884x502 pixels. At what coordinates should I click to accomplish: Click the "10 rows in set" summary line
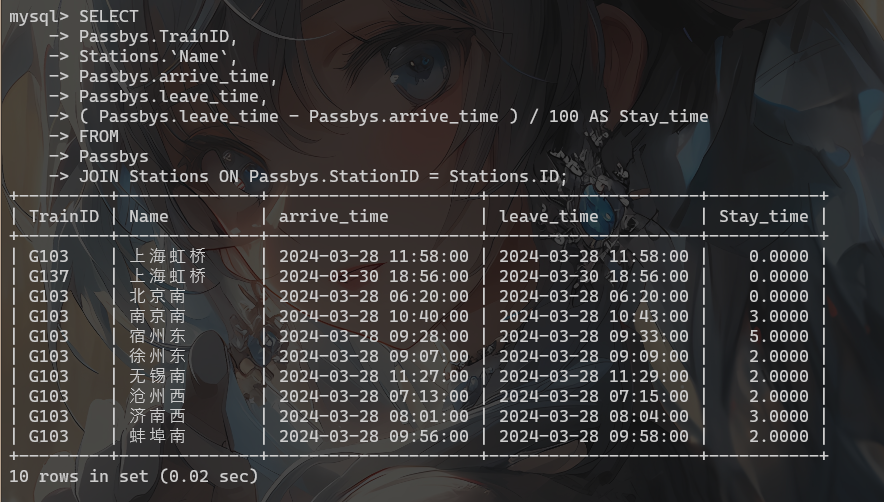133,476
